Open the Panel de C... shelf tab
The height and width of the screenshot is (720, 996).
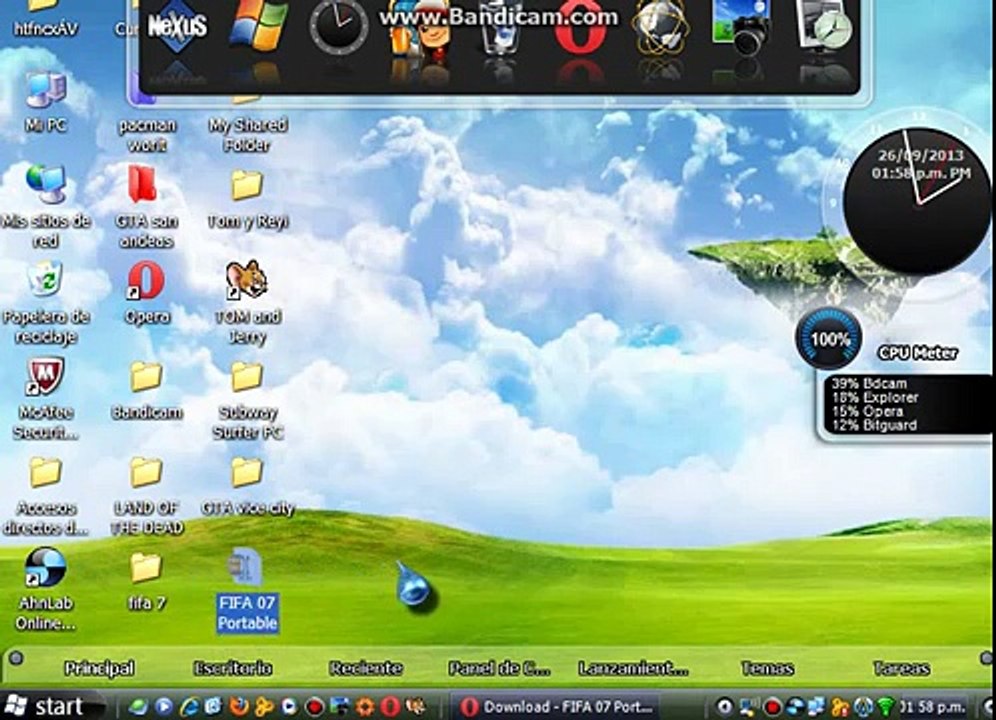tap(499, 668)
